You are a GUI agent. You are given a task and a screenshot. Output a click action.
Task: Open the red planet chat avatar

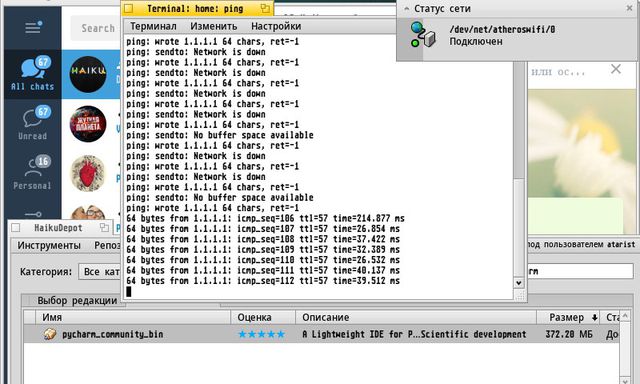88,124
